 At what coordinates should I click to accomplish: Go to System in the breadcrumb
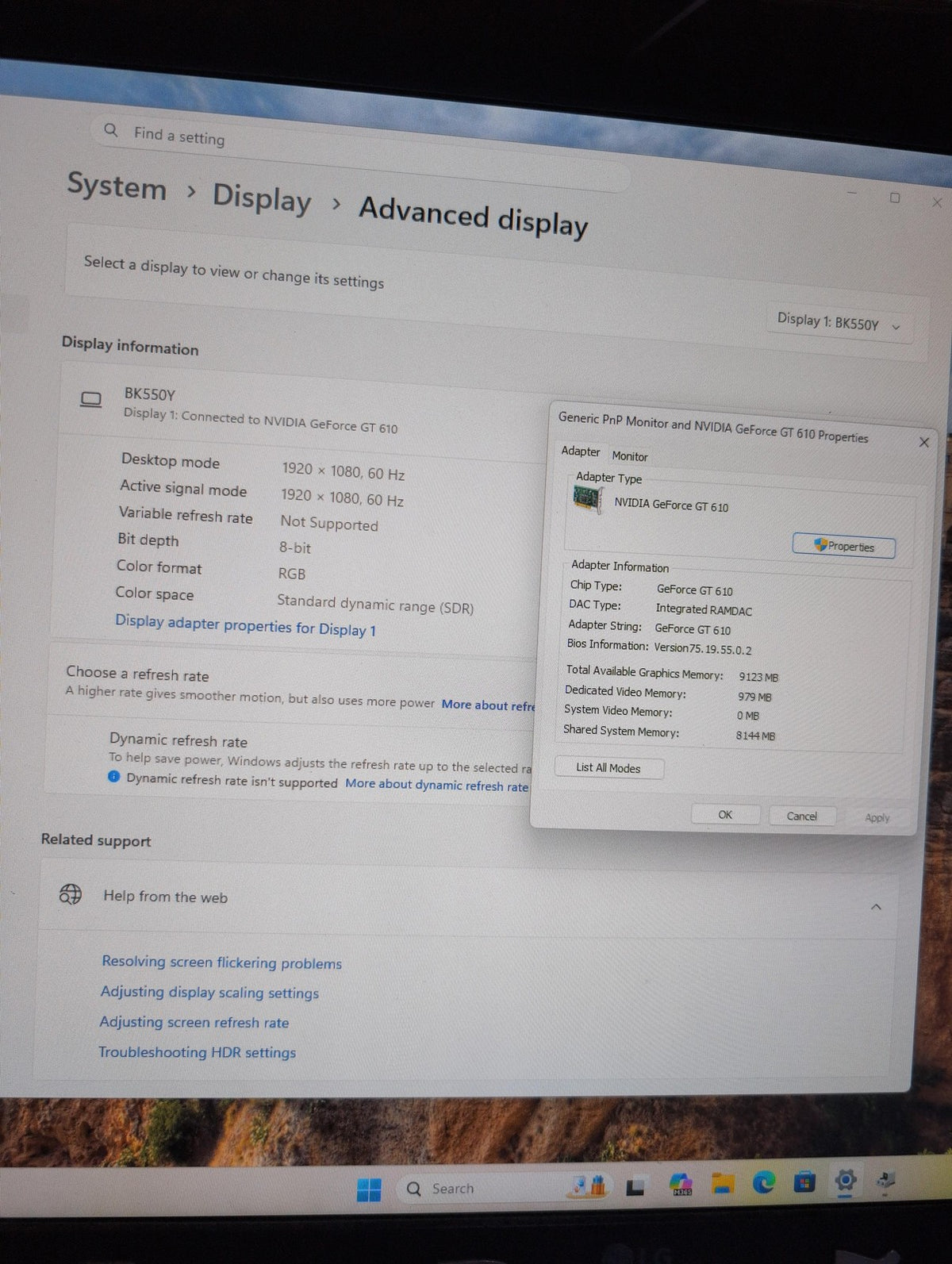[117, 186]
